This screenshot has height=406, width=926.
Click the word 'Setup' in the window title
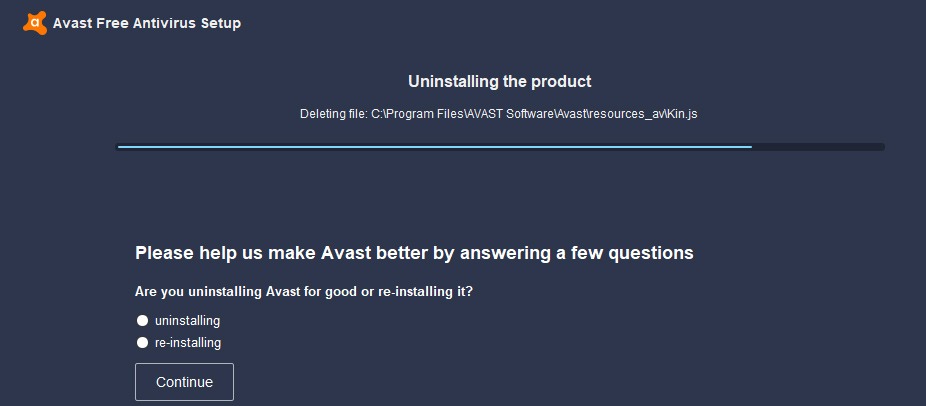click(220, 24)
